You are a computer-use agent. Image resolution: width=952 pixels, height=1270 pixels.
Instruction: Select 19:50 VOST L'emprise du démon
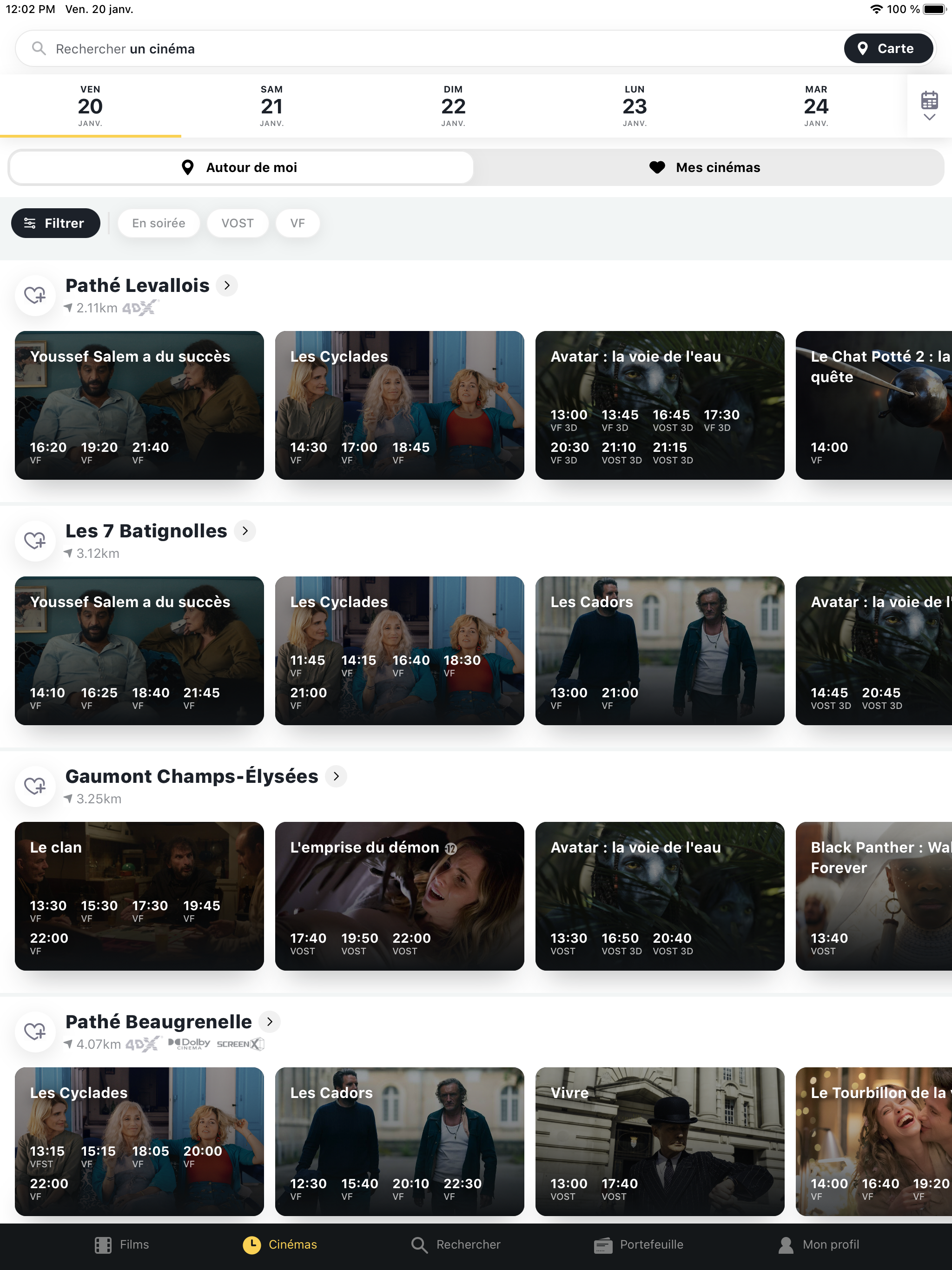pyautogui.click(x=359, y=943)
